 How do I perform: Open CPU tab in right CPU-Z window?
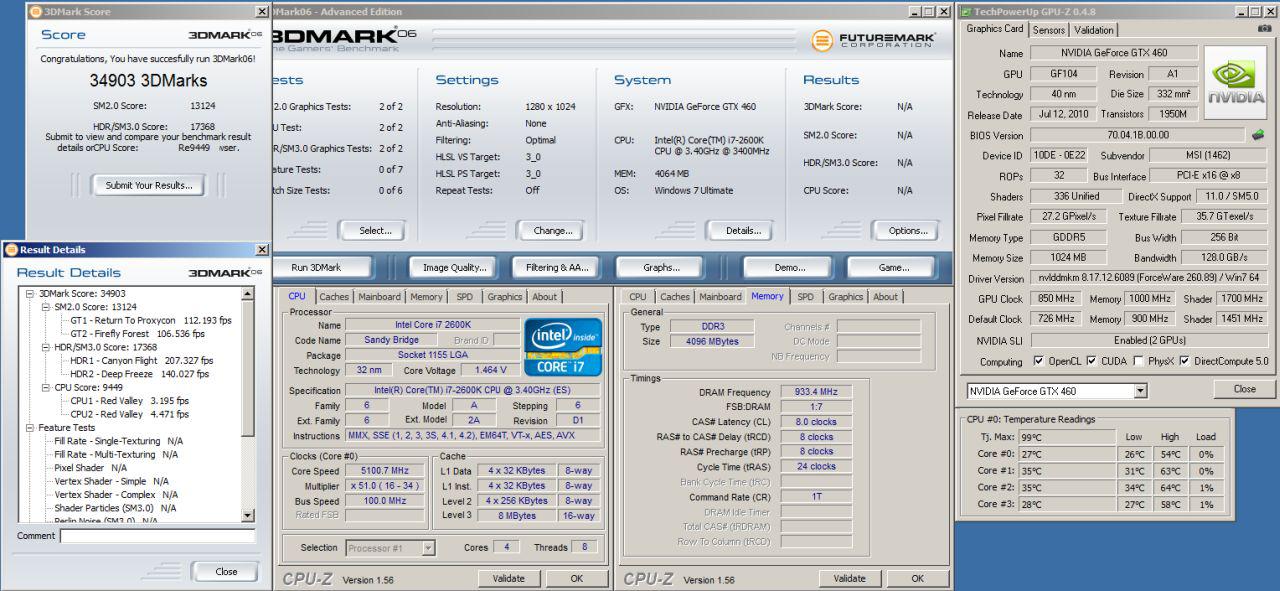638,297
